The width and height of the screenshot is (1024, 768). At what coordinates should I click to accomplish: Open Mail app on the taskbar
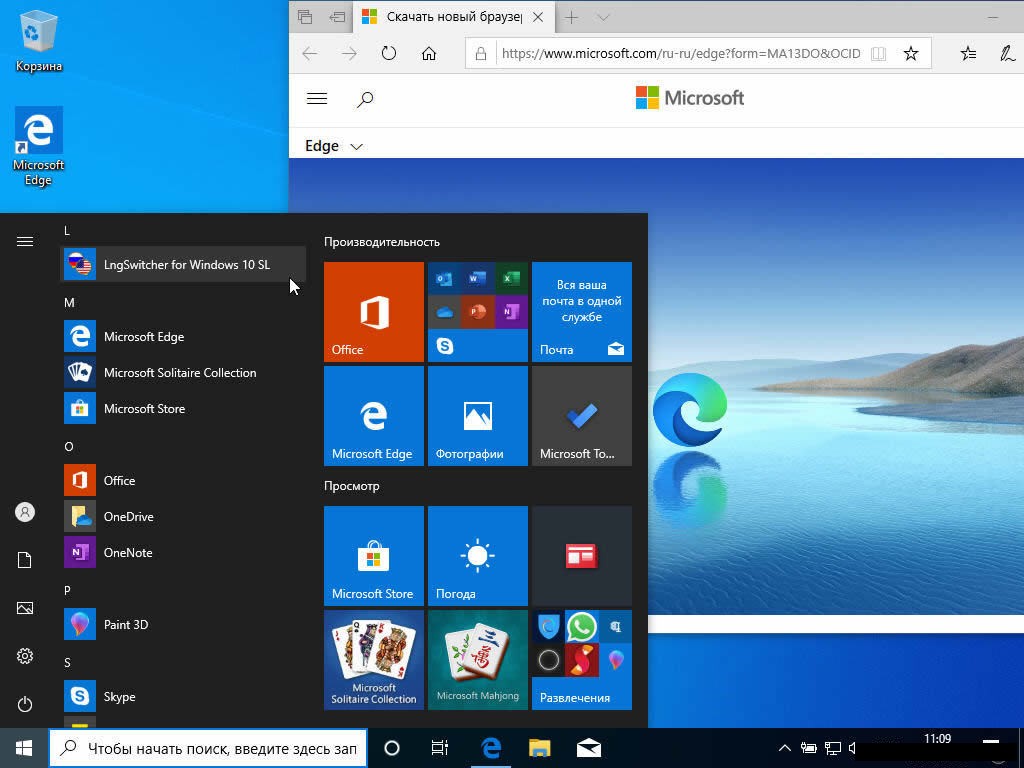[x=588, y=748]
